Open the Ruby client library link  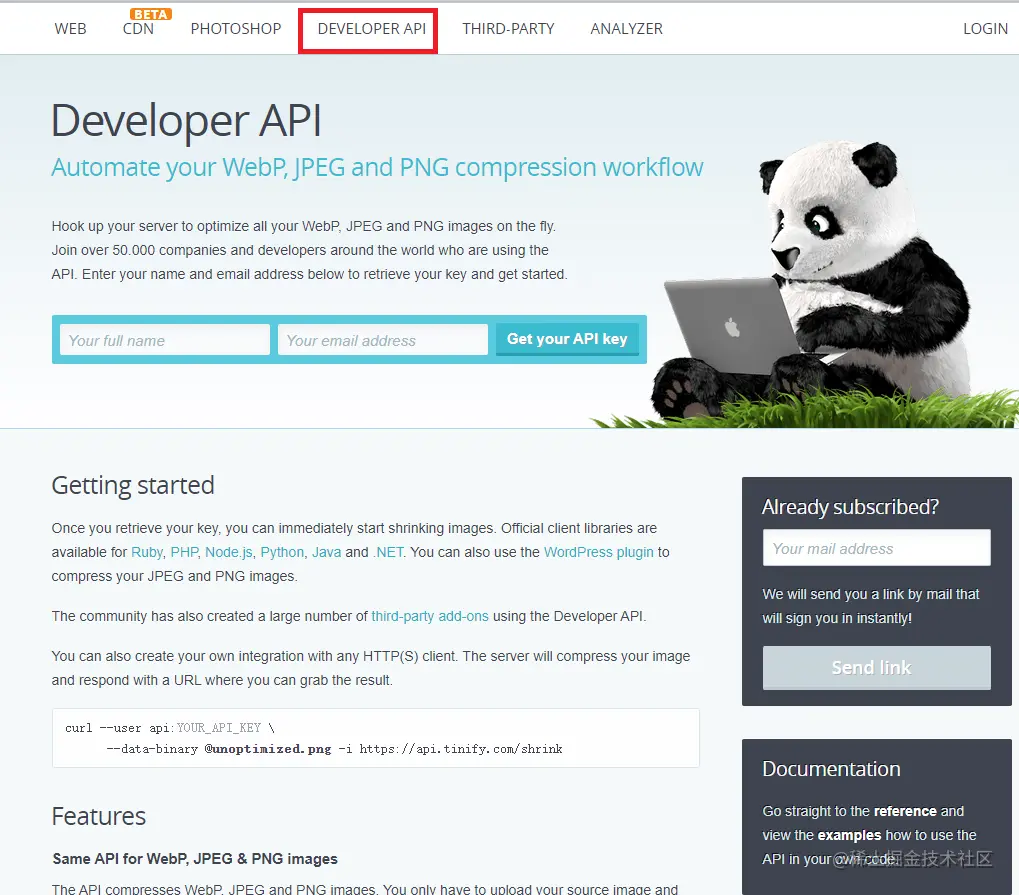click(x=147, y=552)
